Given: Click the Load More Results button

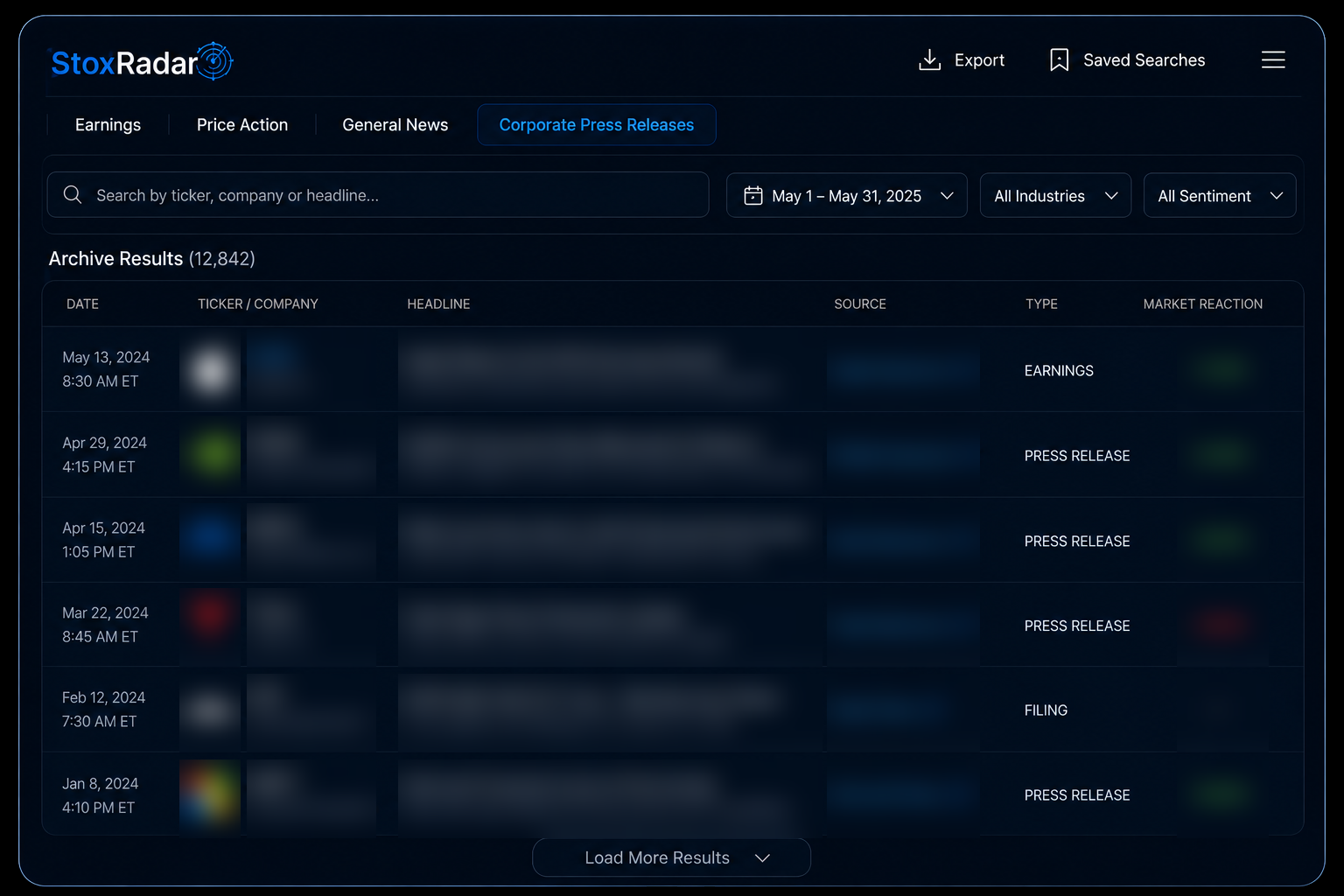Looking at the screenshot, I should [671, 857].
